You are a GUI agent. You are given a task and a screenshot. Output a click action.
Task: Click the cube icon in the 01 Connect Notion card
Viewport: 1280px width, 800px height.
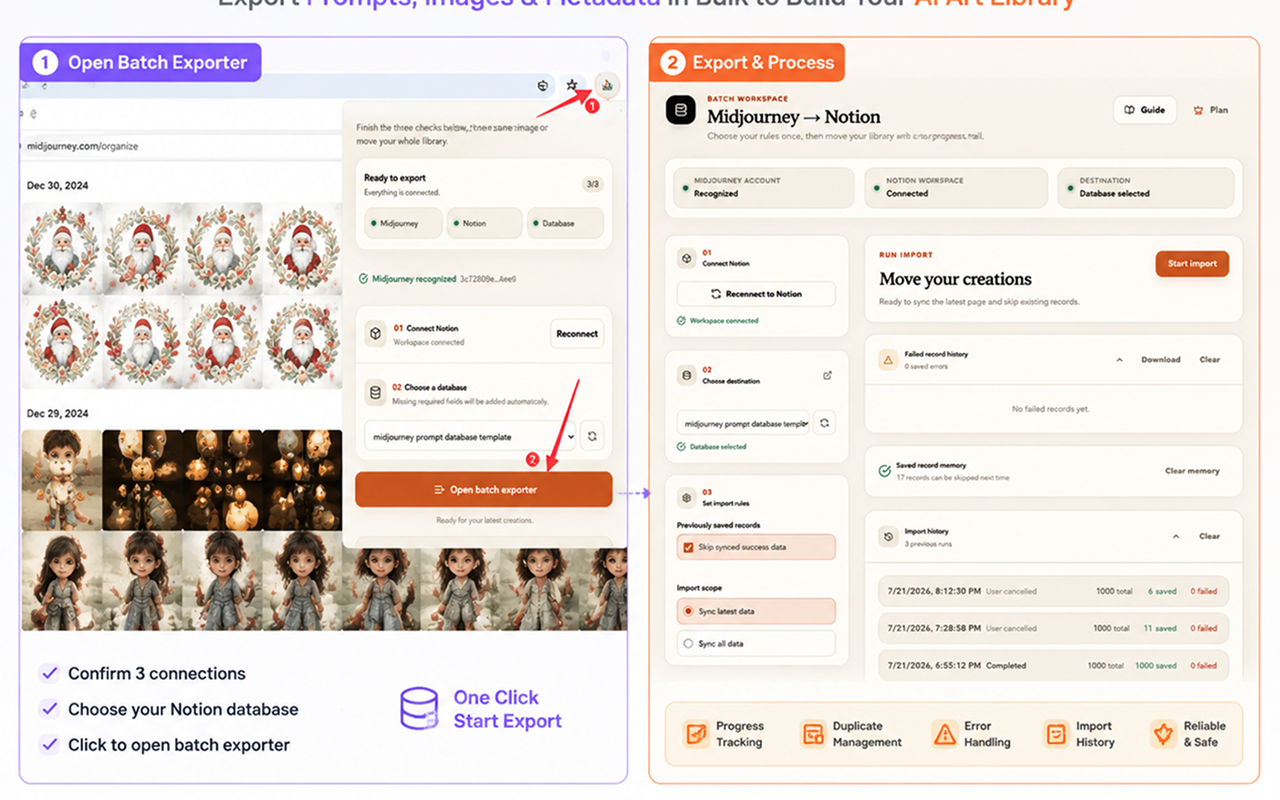click(686, 258)
